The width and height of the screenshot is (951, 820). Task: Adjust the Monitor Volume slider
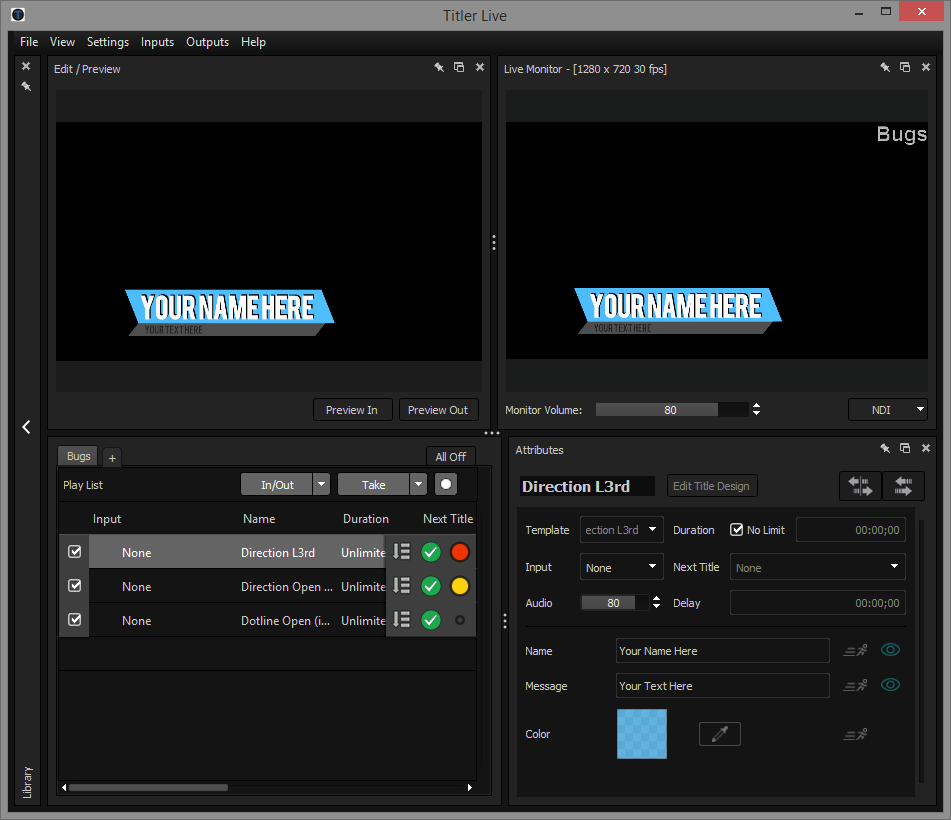coord(671,410)
